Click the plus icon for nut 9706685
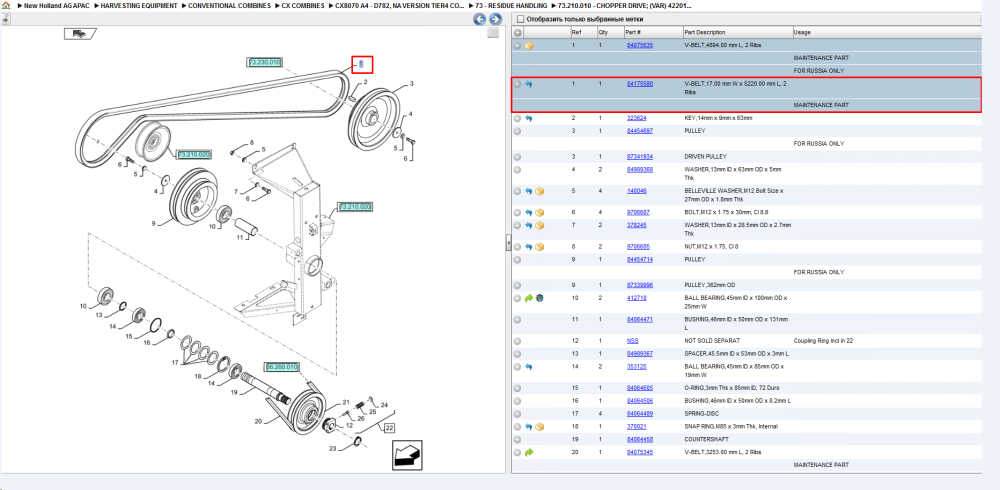 tap(517, 247)
